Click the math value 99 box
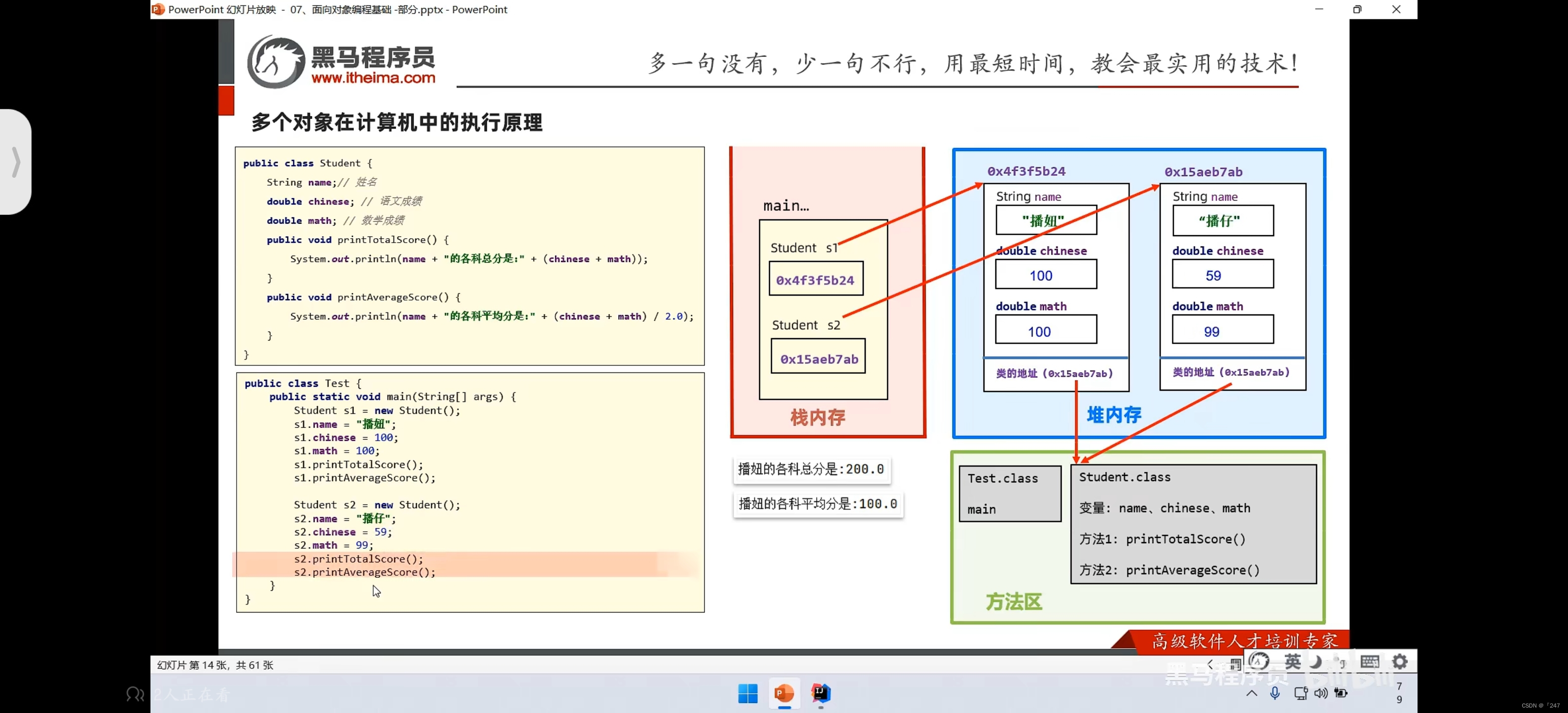The image size is (1568, 713). point(1222,330)
